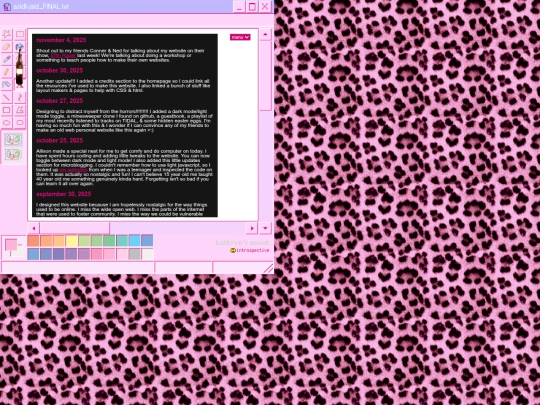Open the 'my websites' link in October 25 entry

point(73,170)
